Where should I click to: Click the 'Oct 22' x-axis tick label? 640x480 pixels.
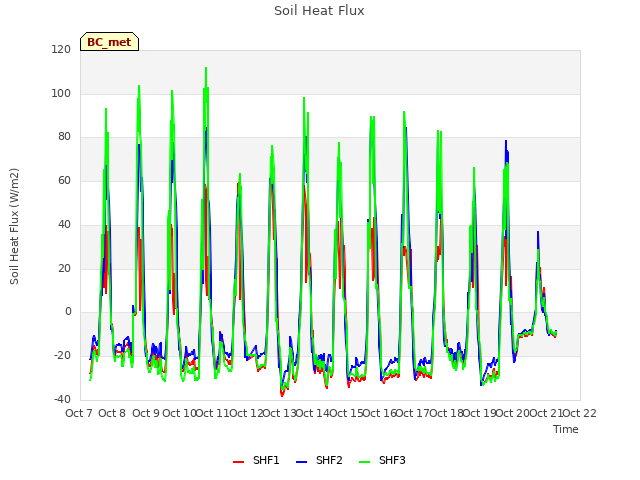click(579, 413)
